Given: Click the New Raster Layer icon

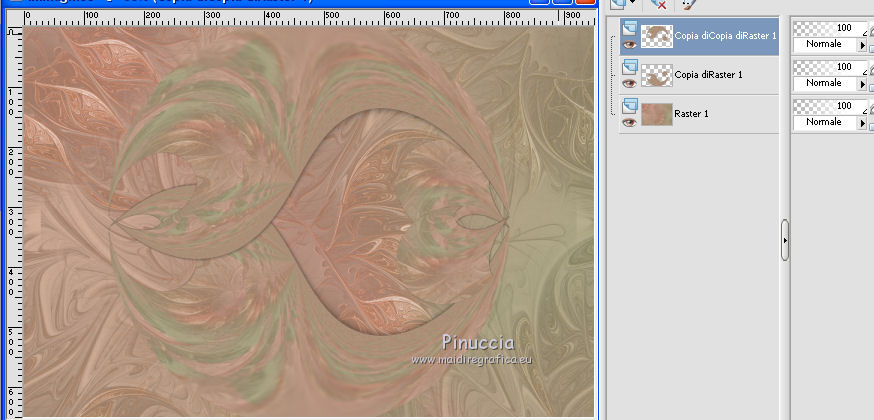Looking at the screenshot, I should click(617, 3).
